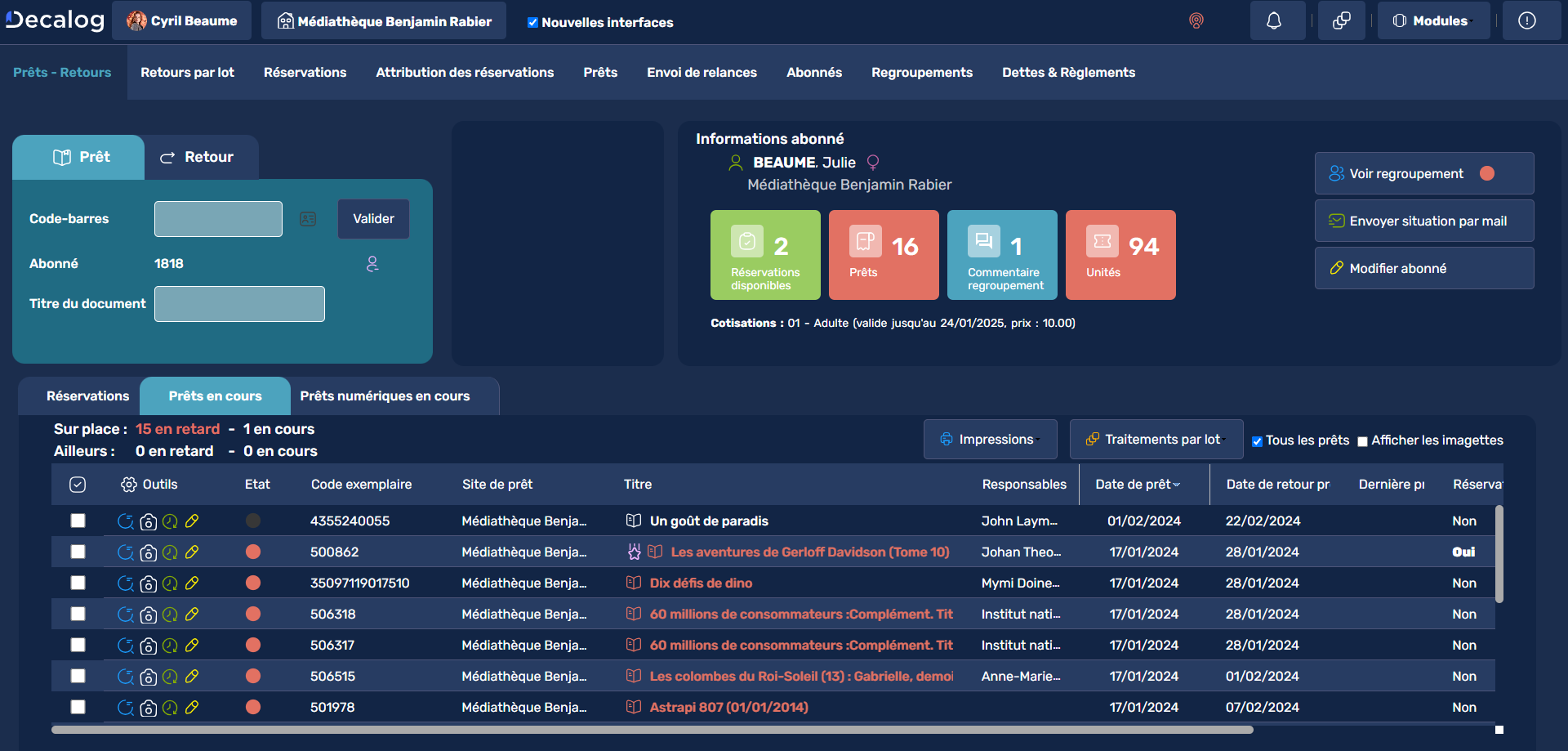1568x751 pixels.
Task: Click the ID card icon beside the barcode field
Action: (x=308, y=219)
